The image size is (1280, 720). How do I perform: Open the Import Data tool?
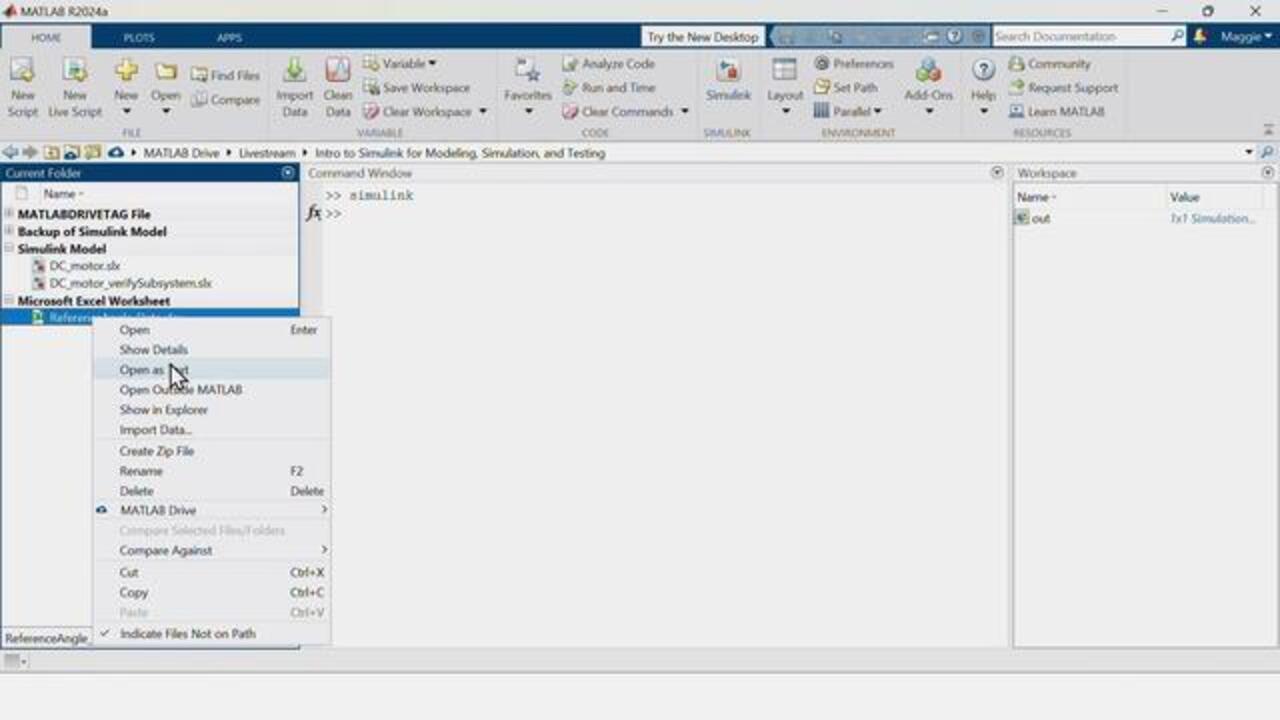[x=294, y=72]
